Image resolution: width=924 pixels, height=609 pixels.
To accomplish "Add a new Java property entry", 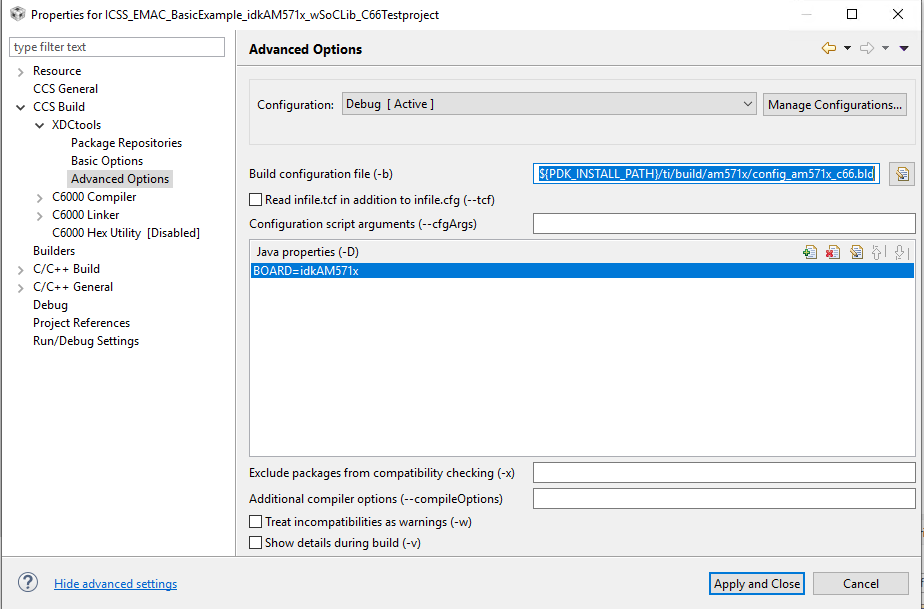I will point(810,252).
